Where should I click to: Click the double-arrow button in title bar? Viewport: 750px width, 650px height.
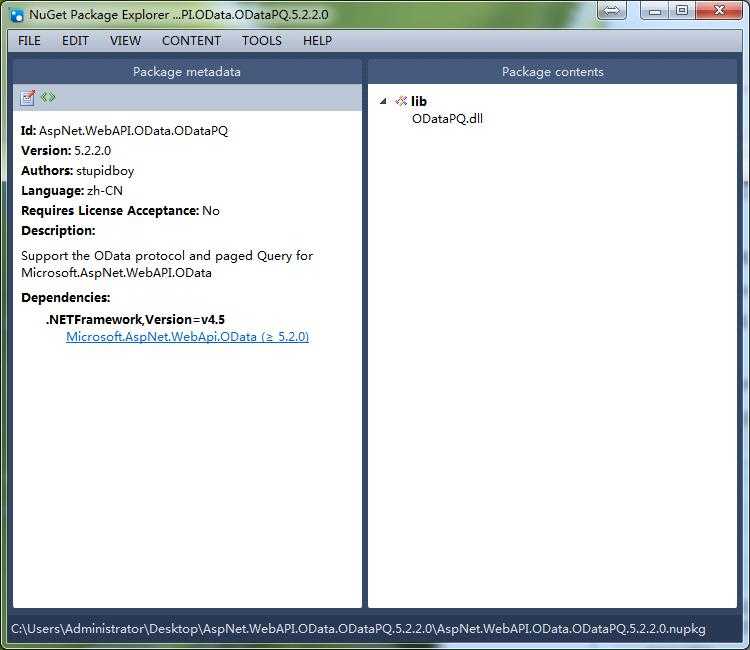pyautogui.click(x=612, y=11)
